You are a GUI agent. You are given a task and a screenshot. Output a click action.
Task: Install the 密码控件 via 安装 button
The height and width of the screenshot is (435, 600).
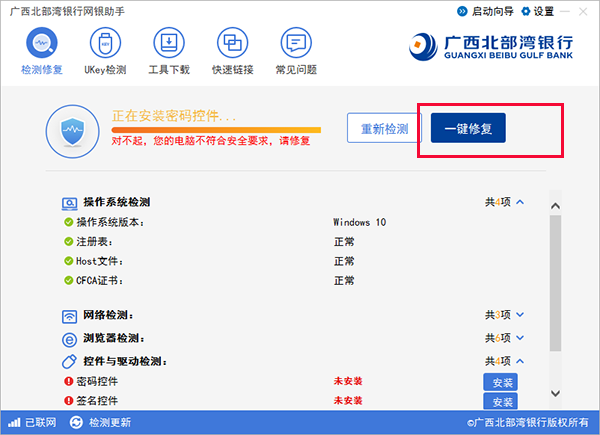click(x=501, y=382)
